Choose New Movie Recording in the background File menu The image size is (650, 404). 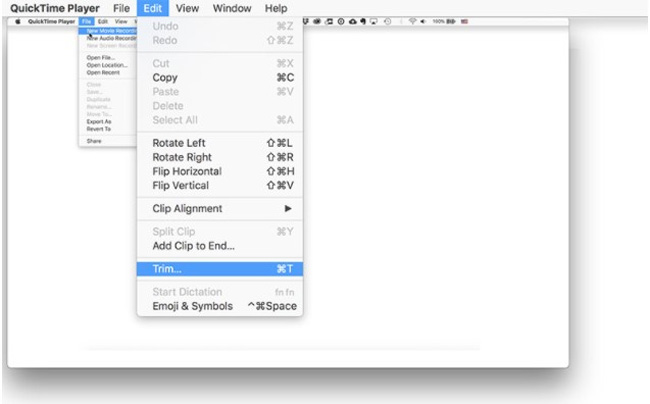[108, 31]
